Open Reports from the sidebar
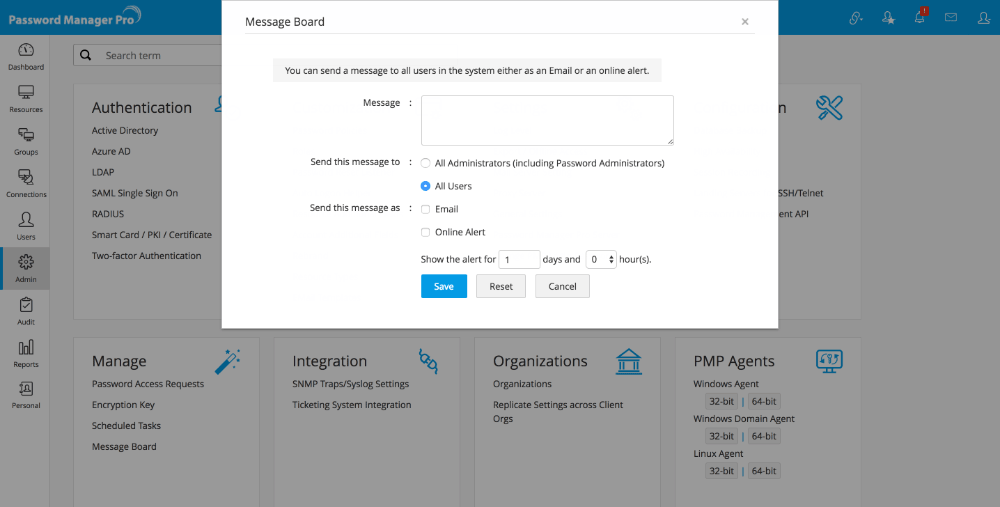The height and width of the screenshot is (507, 1000). pyautogui.click(x=26, y=353)
